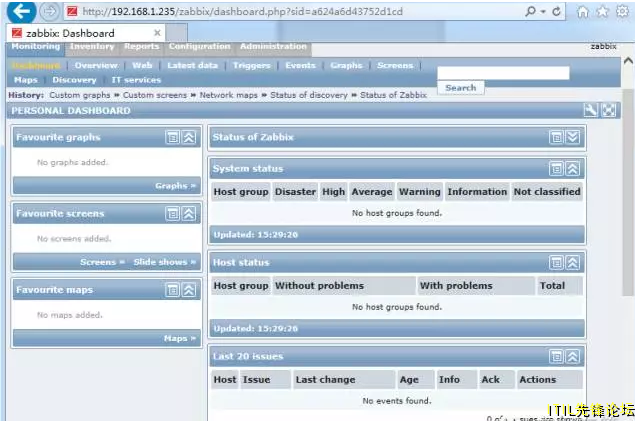Click the page vertical scrollbar
635x421 pixels.
(628, 192)
